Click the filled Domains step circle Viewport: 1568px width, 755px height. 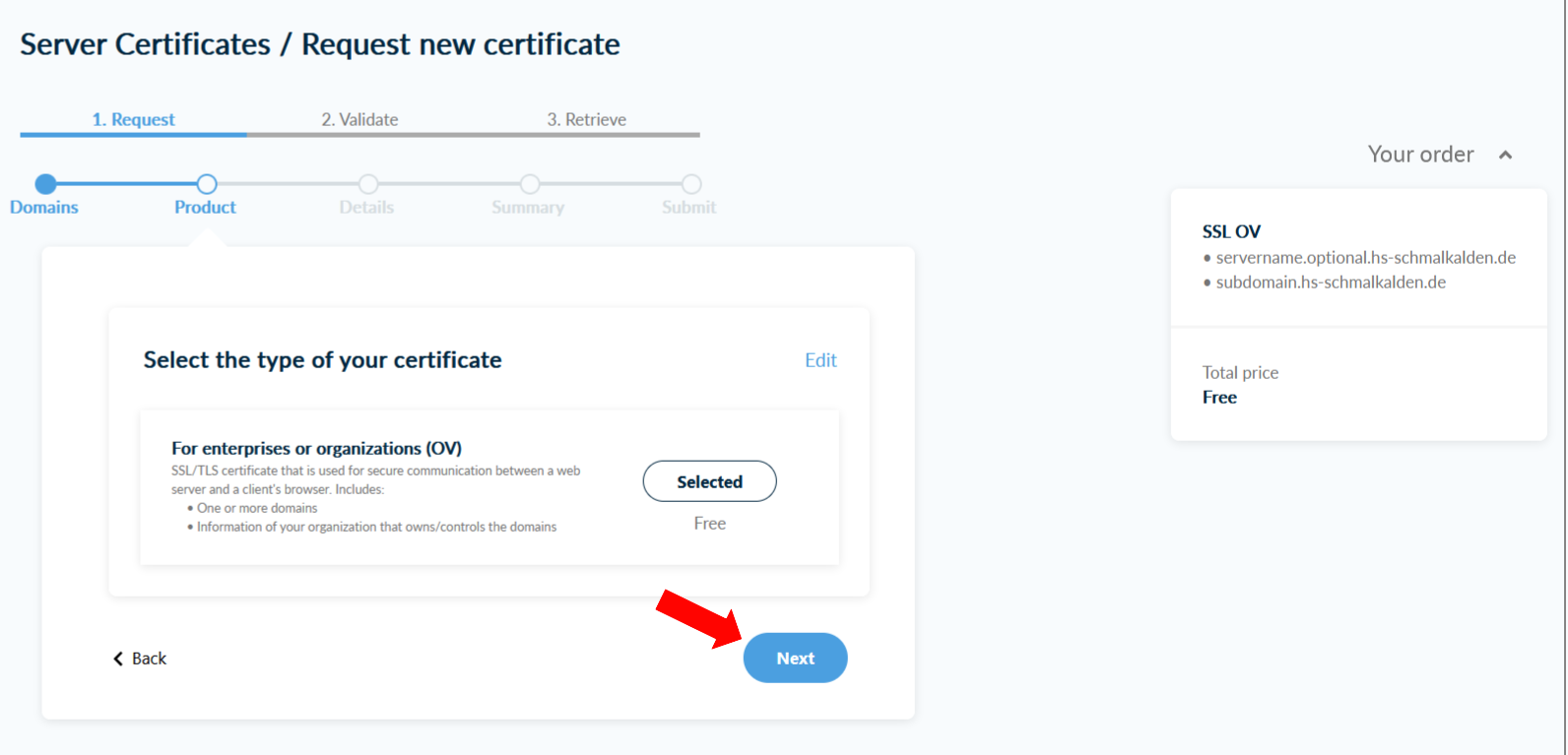45,184
